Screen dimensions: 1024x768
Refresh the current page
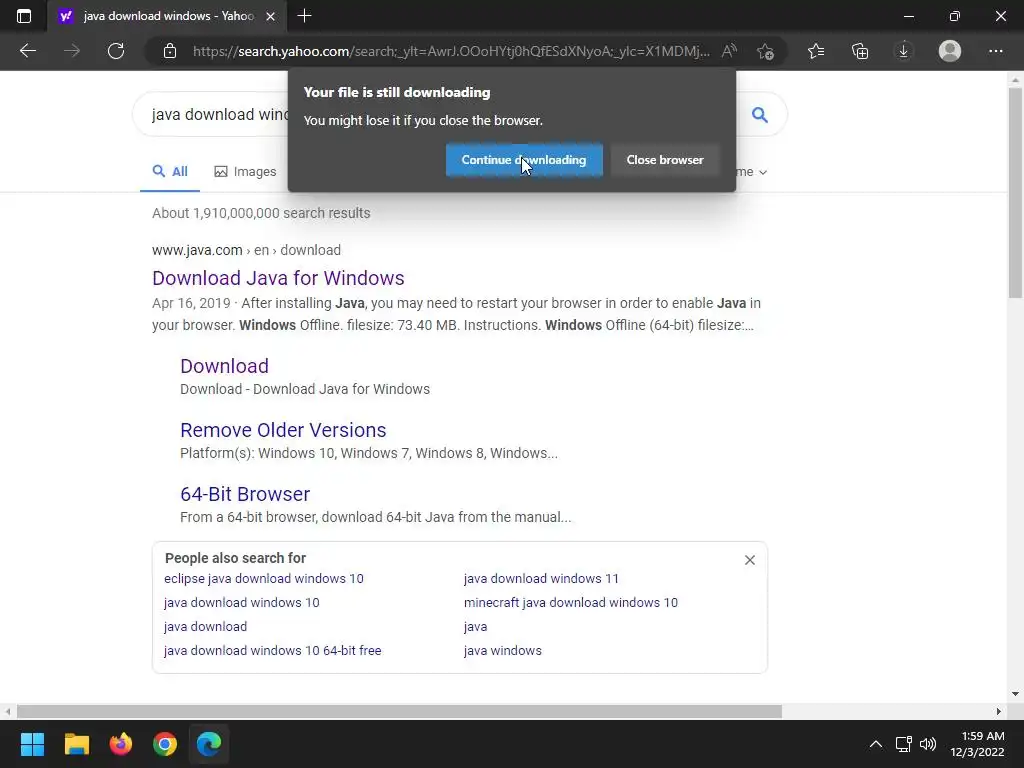click(x=116, y=51)
